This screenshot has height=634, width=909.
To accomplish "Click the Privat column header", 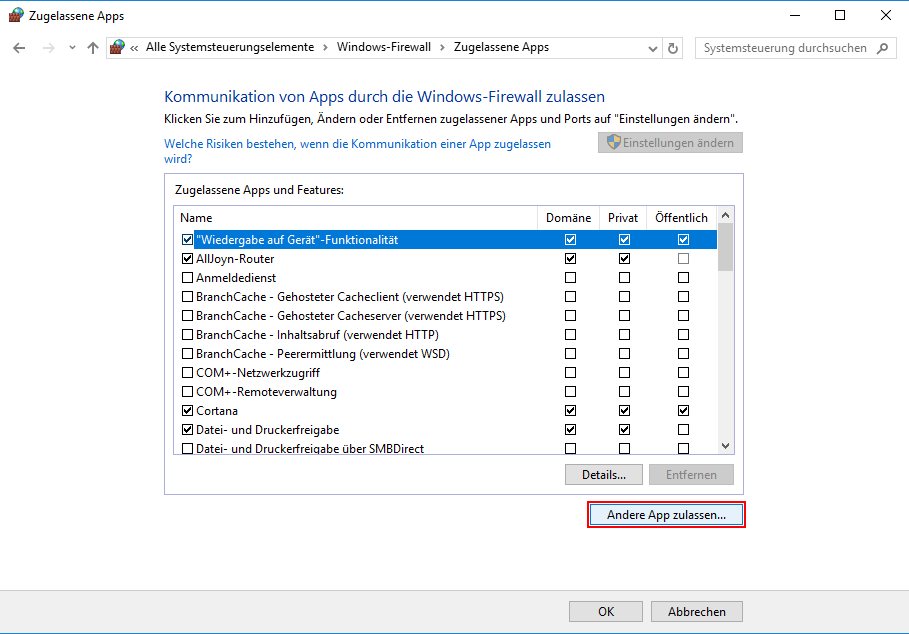I will (623, 218).
